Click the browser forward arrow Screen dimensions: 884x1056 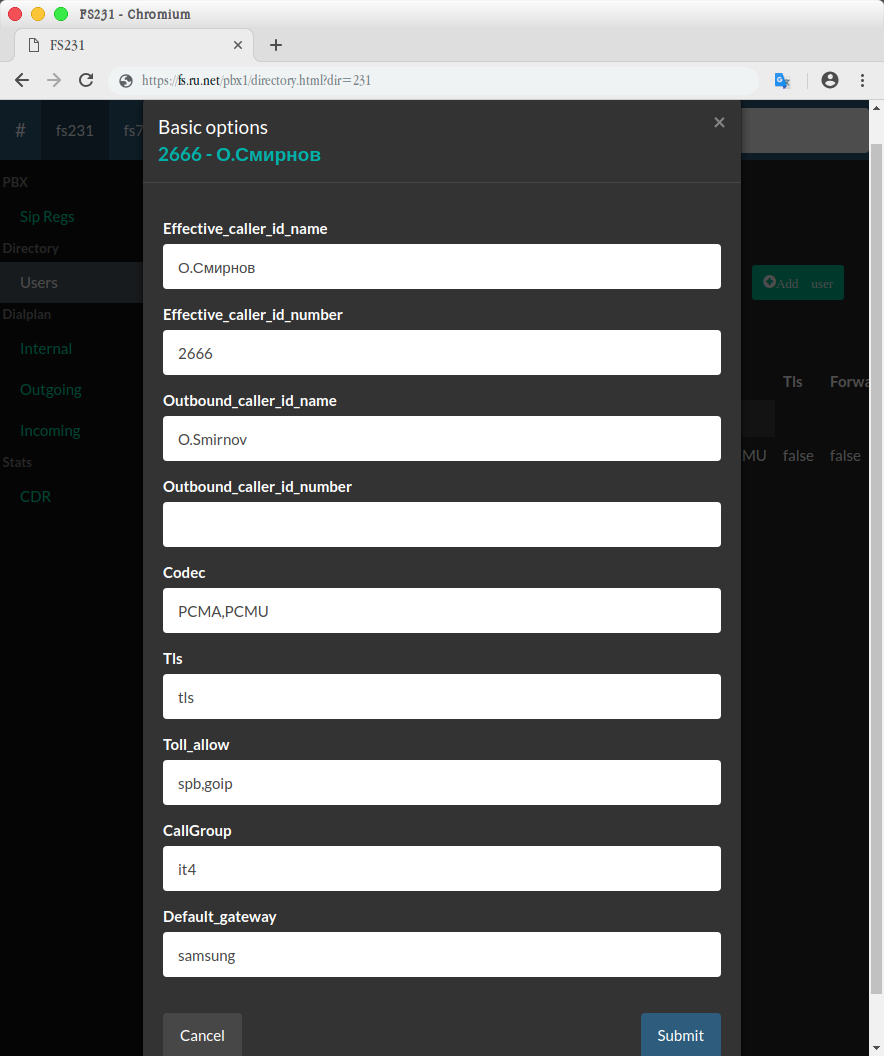click(54, 81)
